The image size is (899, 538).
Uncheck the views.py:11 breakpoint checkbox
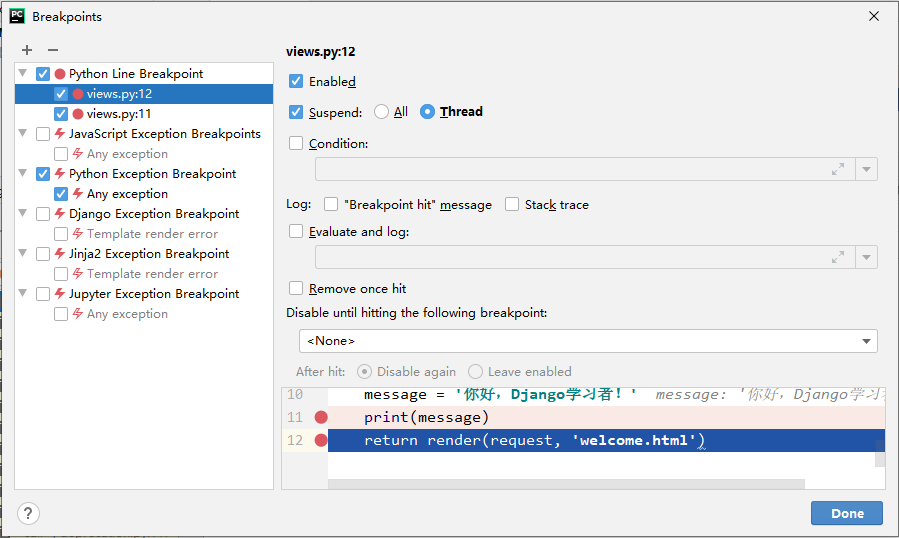pos(61,114)
